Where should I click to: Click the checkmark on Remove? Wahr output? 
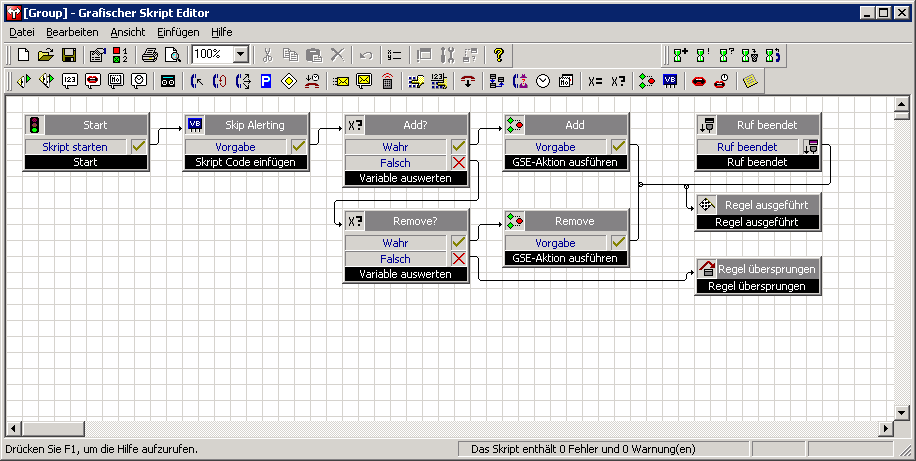459,243
